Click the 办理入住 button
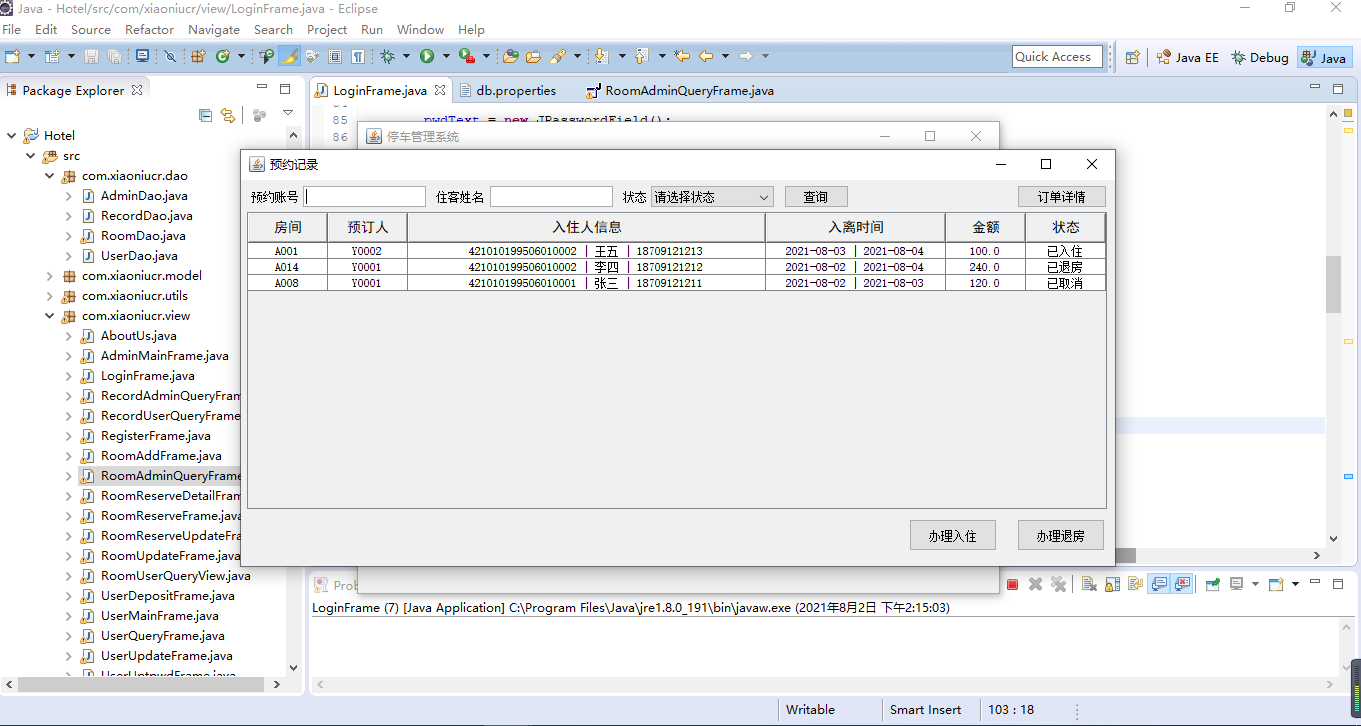 click(x=953, y=535)
